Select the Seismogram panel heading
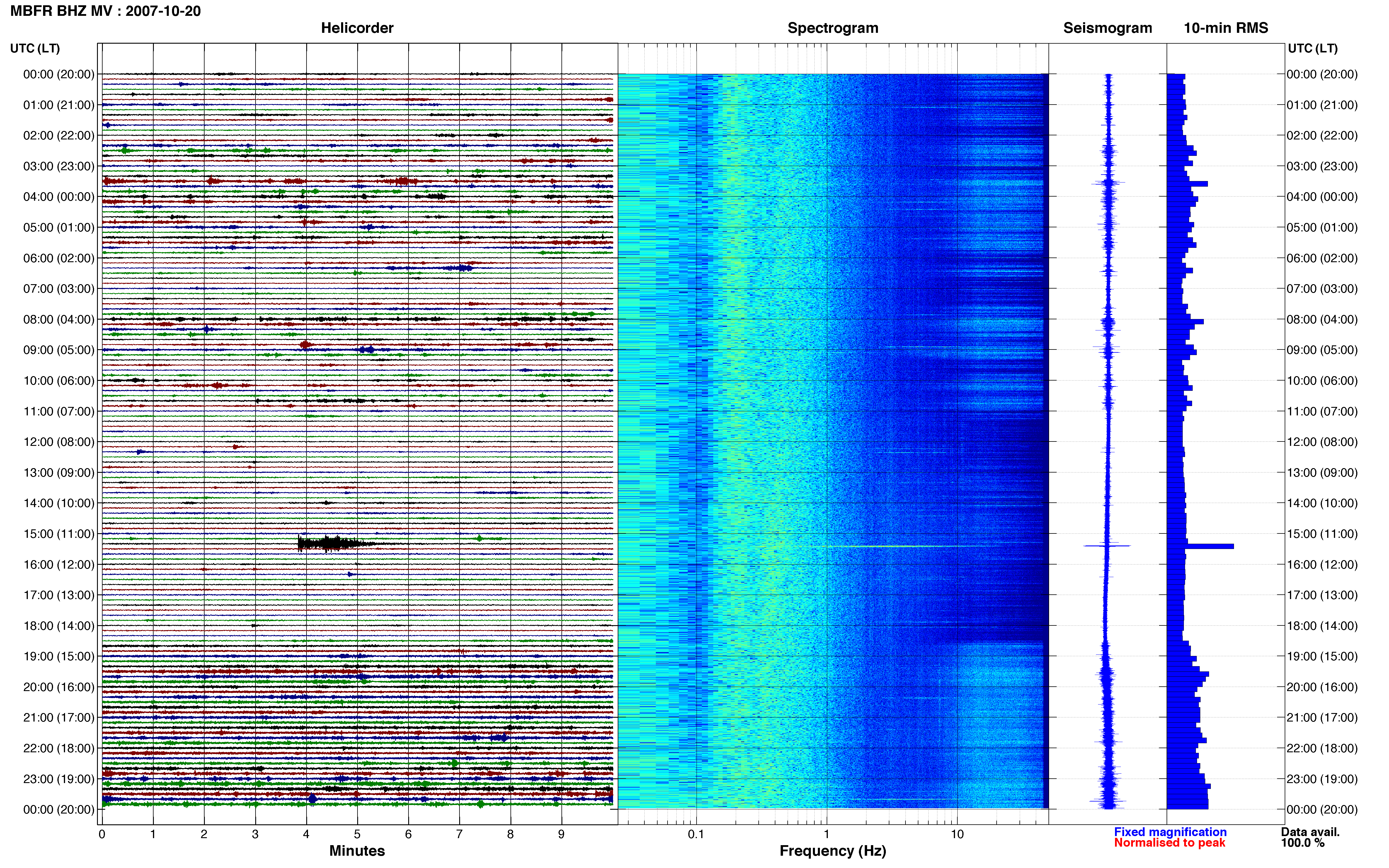Viewport: 1389px width, 868px height. click(1108, 28)
